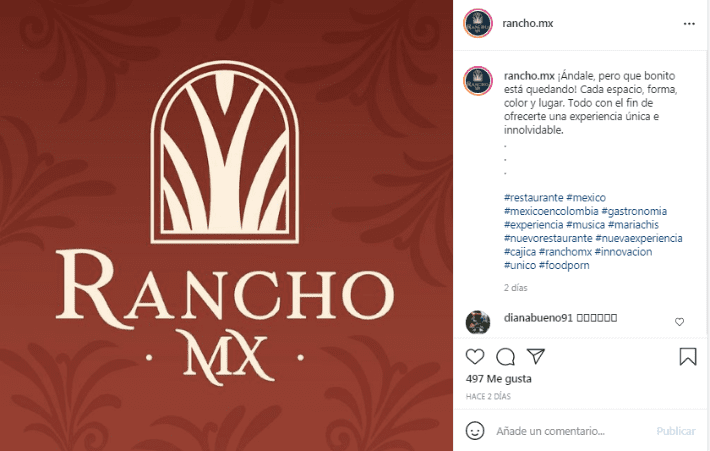This screenshot has height=451, width=710.
Task: Open emoji picker smiley icon
Action: [475, 431]
